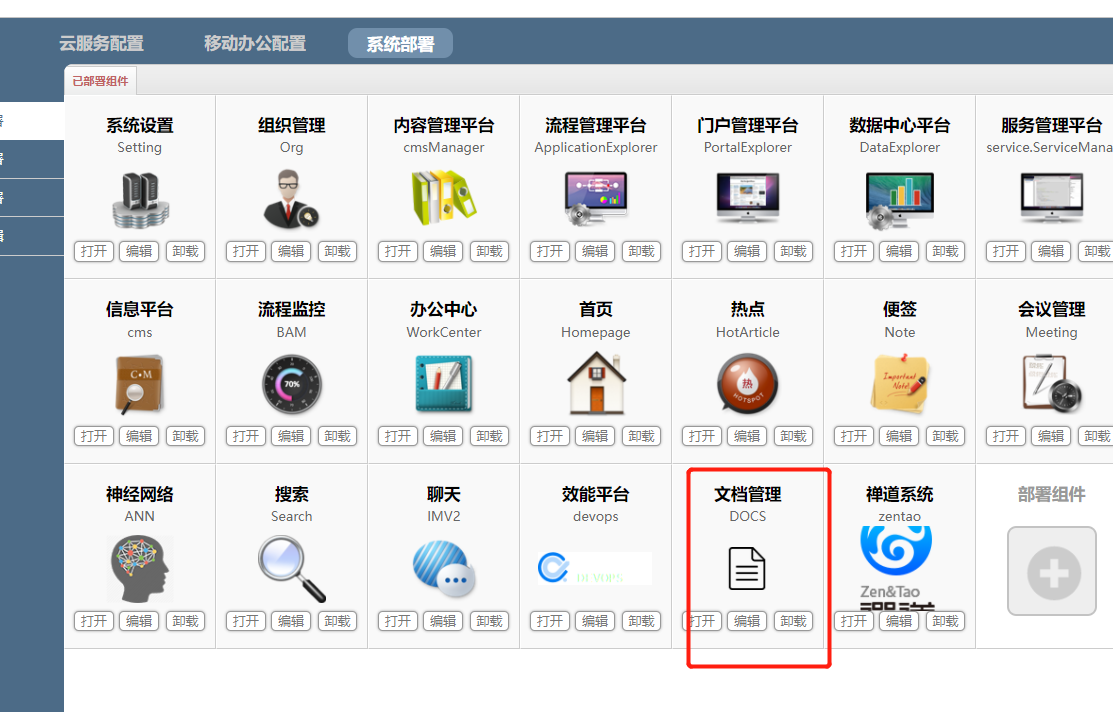Click the HotArticle hotspot icon

(747, 384)
